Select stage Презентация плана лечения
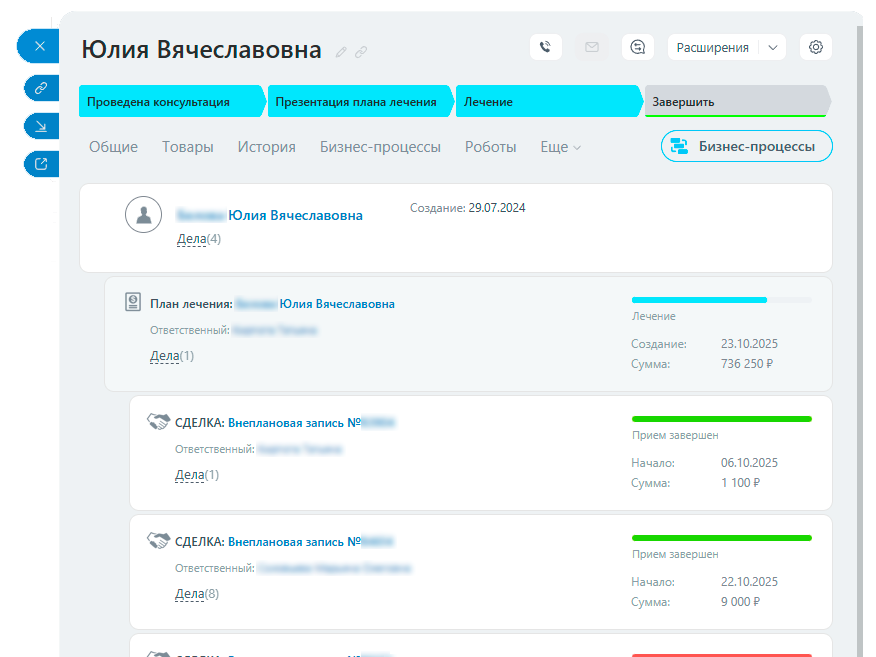Image resolution: width=876 pixels, height=657 pixels. click(x=359, y=102)
